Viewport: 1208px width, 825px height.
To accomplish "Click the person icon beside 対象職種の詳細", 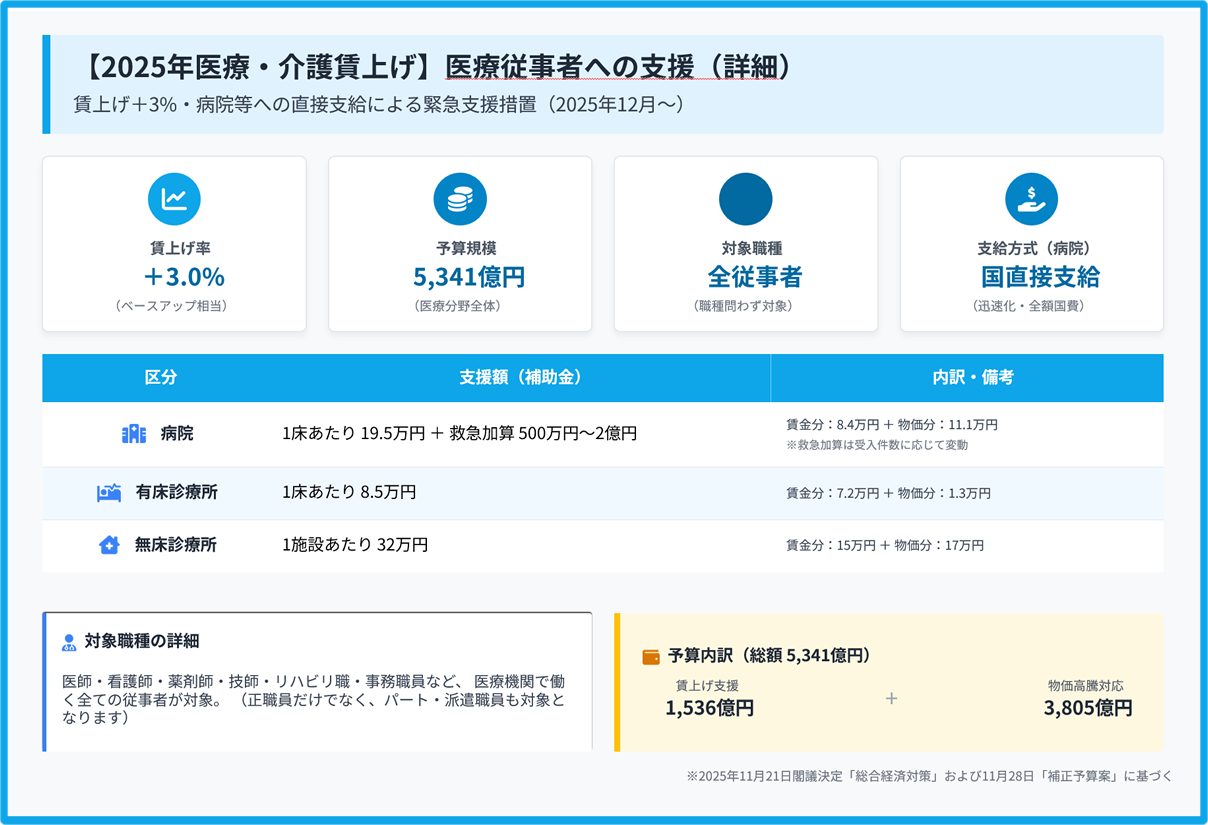I will click(x=69, y=642).
